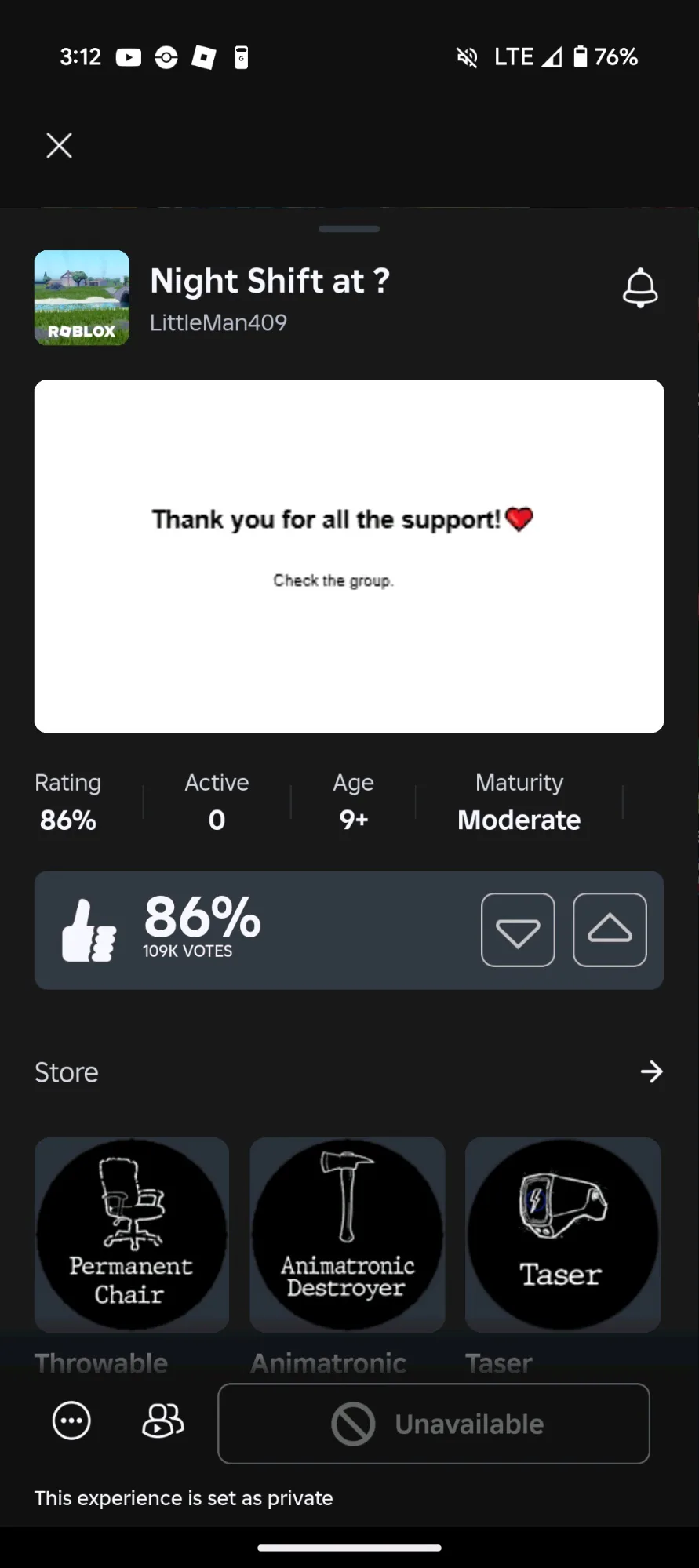
Task: Tap the friends group icon
Action: coord(163,1421)
